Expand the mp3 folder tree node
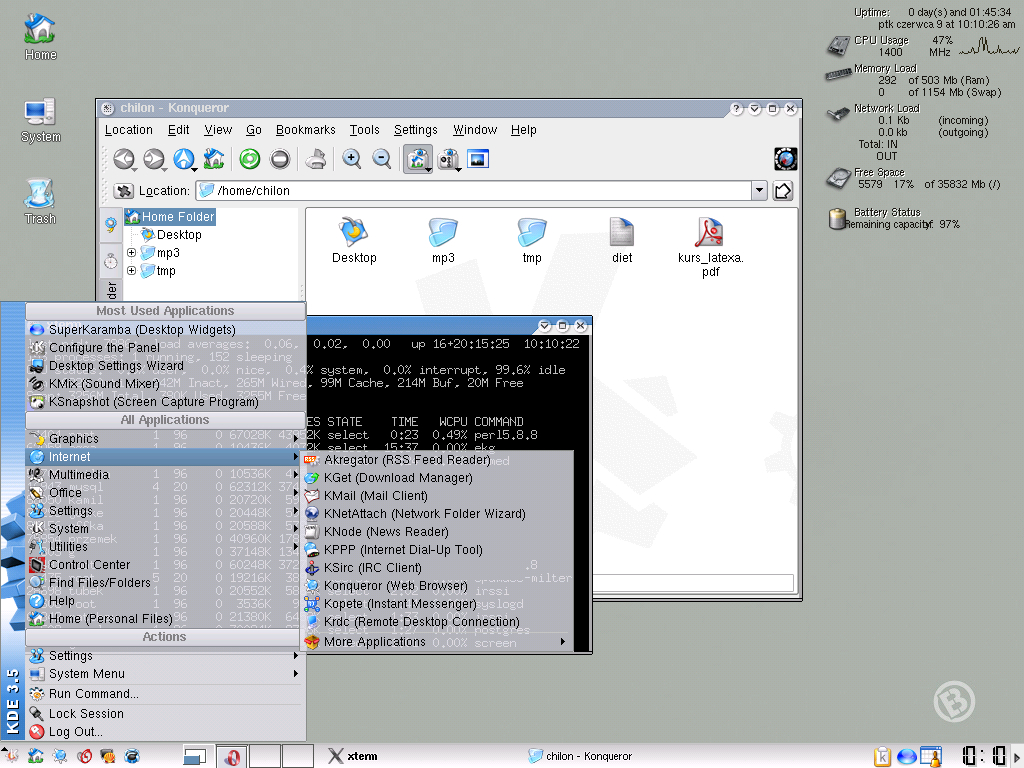The width and height of the screenshot is (1024, 768). coord(132,253)
